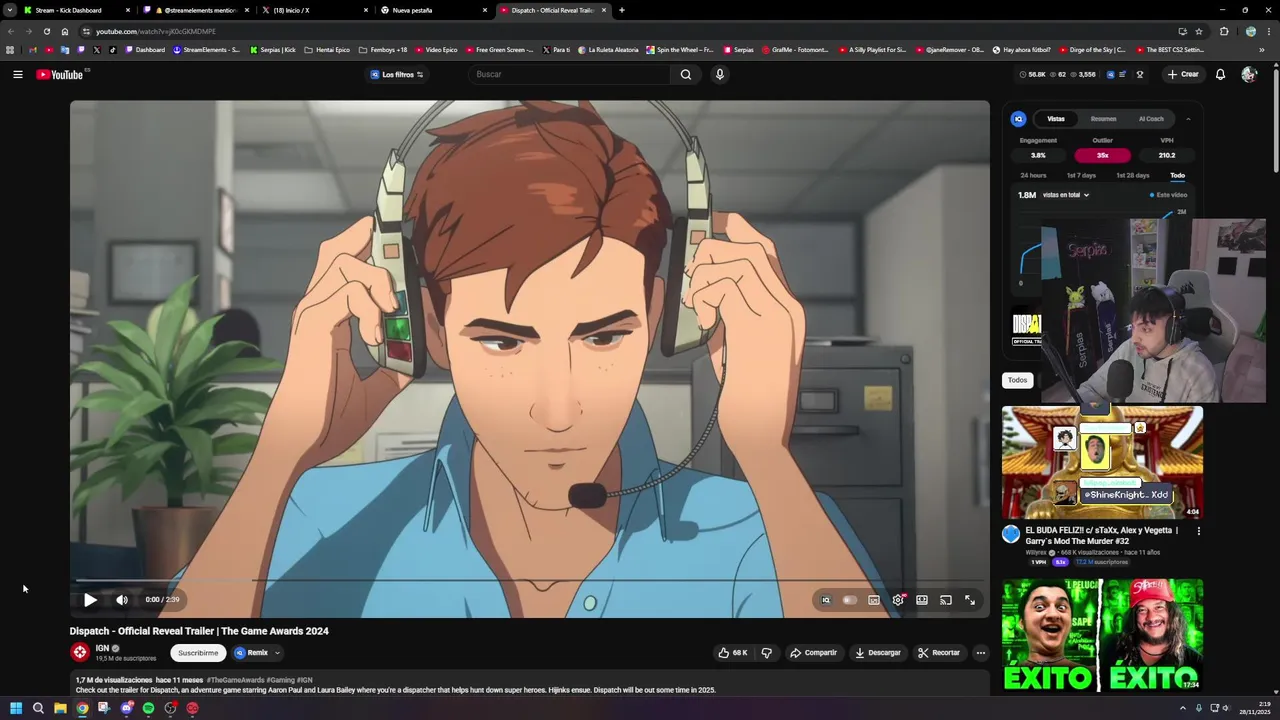The width and height of the screenshot is (1280, 720).
Task: Open the Hentai Epico bookmarks folder
Action: (x=327, y=50)
